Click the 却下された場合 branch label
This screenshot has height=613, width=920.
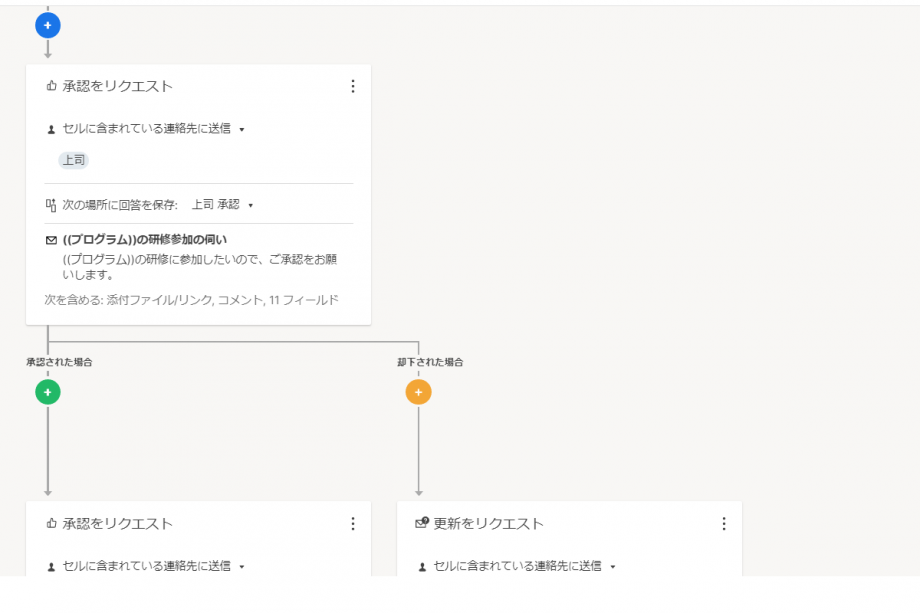click(430, 362)
